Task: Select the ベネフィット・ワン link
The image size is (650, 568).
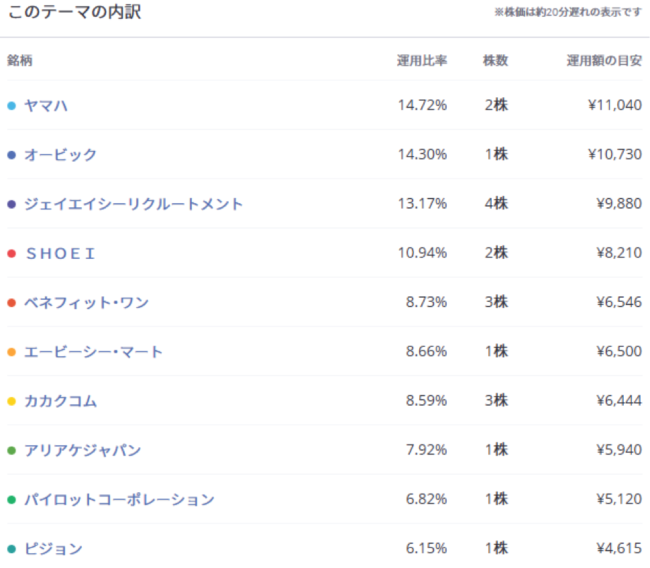Action: click(87, 302)
